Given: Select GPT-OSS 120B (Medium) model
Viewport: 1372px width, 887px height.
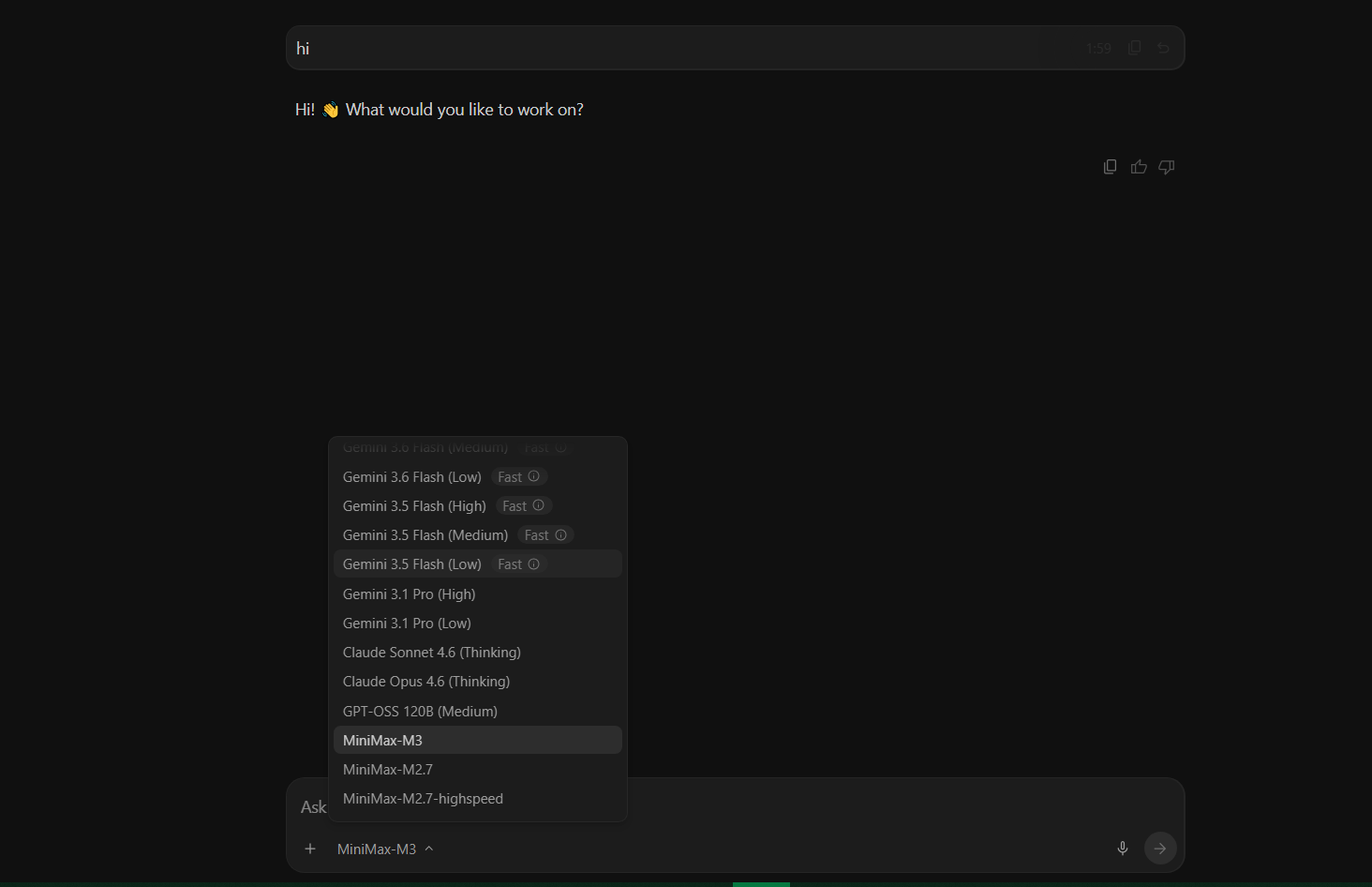Looking at the screenshot, I should (x=478, y=711).
